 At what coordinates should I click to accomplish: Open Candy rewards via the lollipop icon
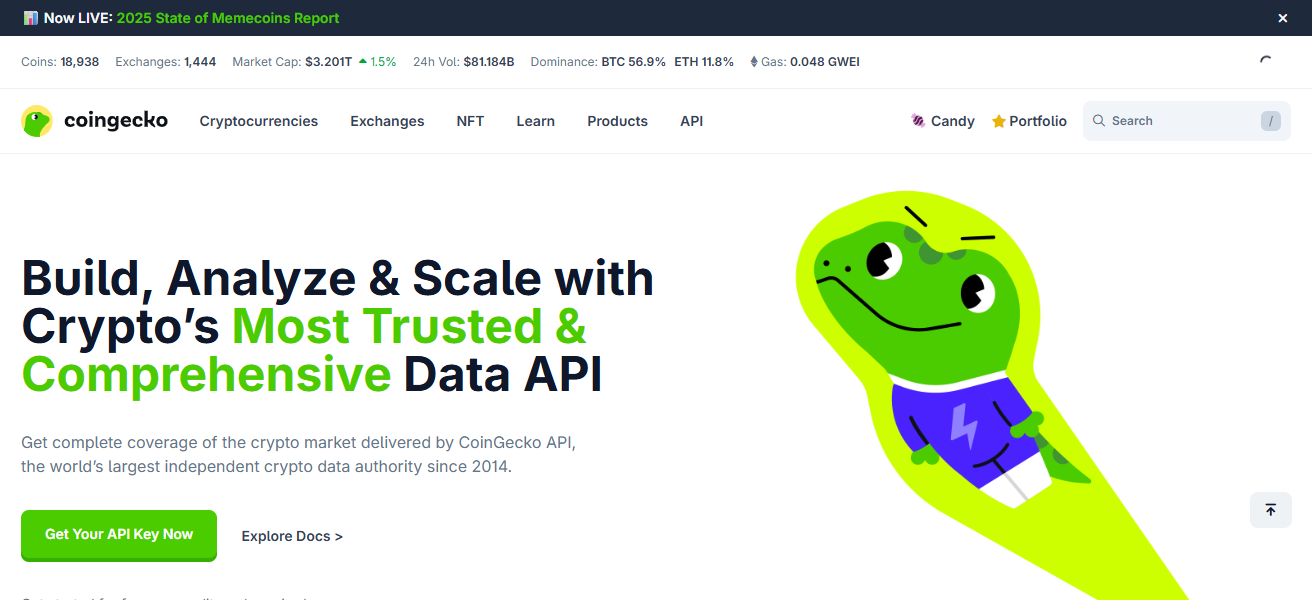[x=916, y=120]
